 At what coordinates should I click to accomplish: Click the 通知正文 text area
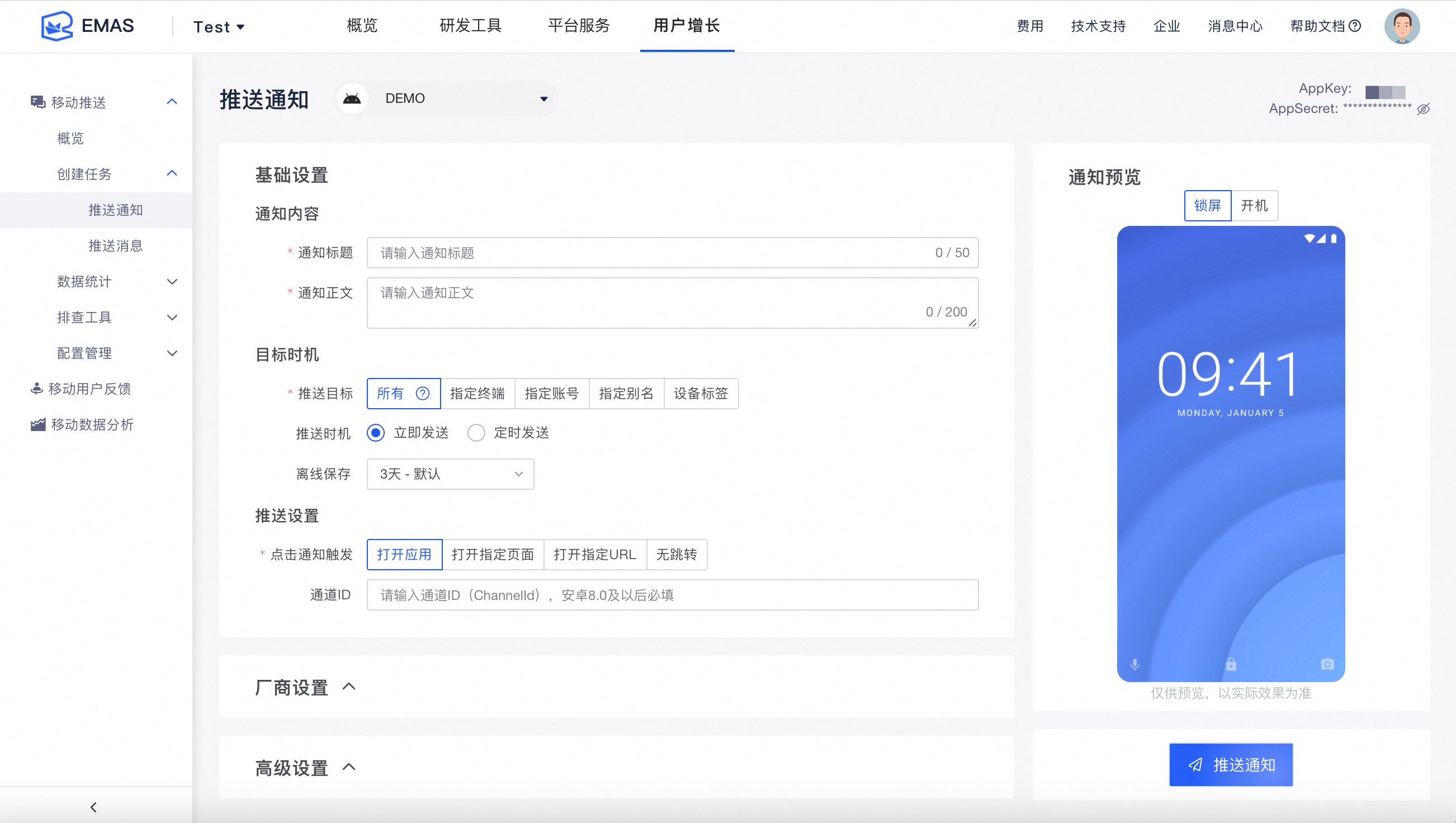673,303
